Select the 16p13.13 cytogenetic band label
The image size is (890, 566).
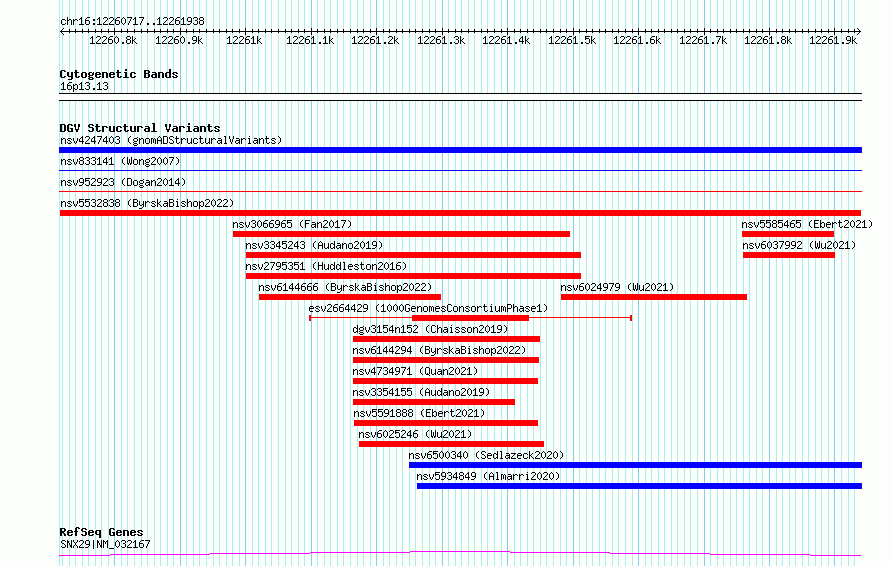[x=84, y=86]
